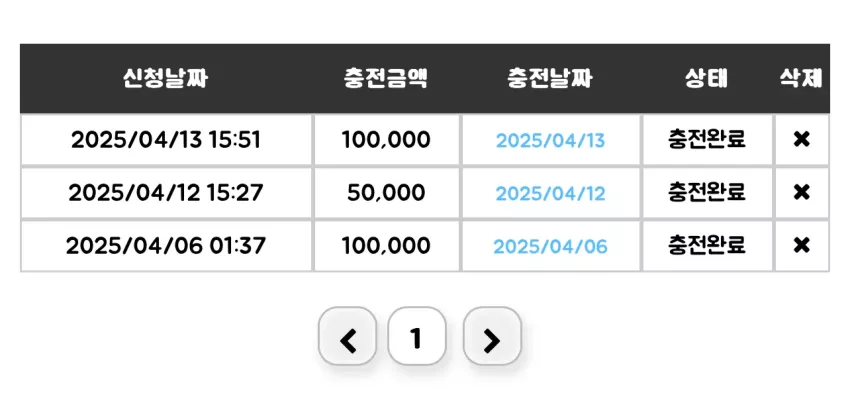Viewport: 850px width, 399px height.
Task: Select the 2025/04/13 15:51 request date cell
Action: pyautogui.click(x=166, y=140)
